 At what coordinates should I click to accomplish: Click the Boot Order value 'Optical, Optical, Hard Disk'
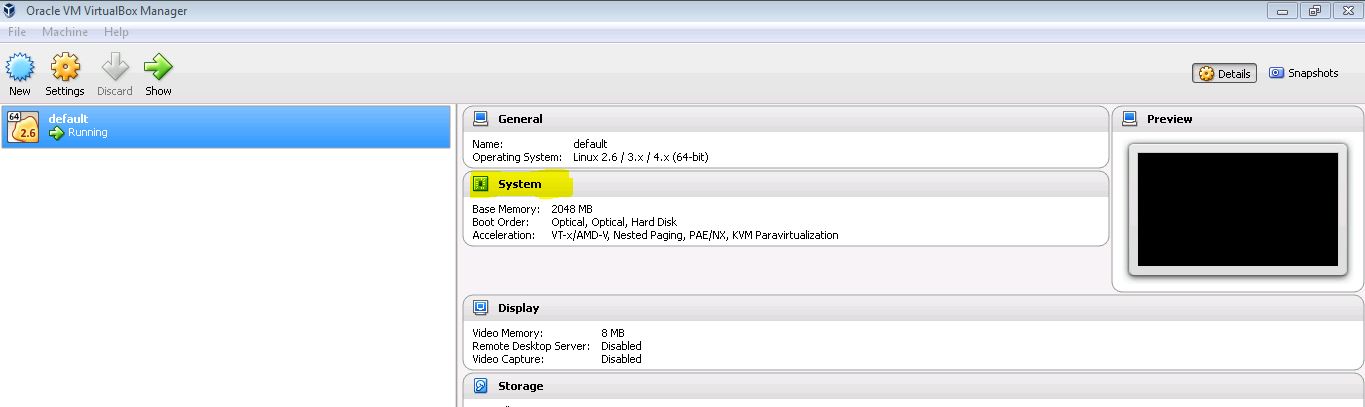613,222
